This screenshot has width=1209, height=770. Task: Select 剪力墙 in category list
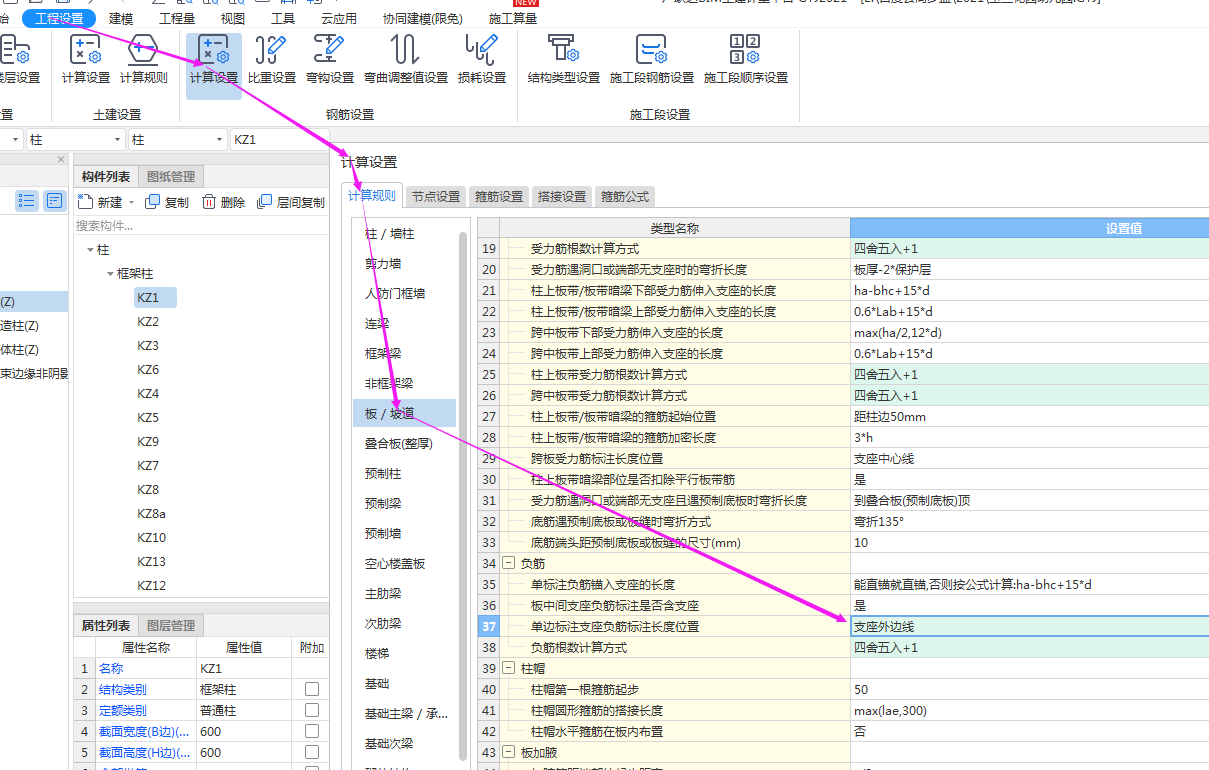[405, 263]
